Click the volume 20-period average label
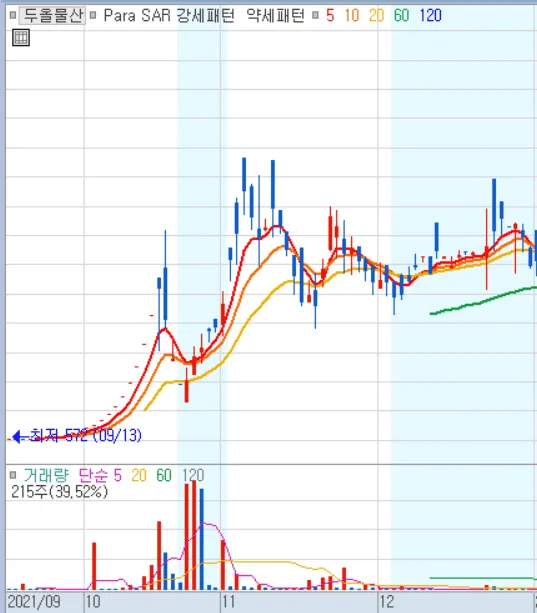This screenshot has width=537, height=613. click(x=139, y=475)
